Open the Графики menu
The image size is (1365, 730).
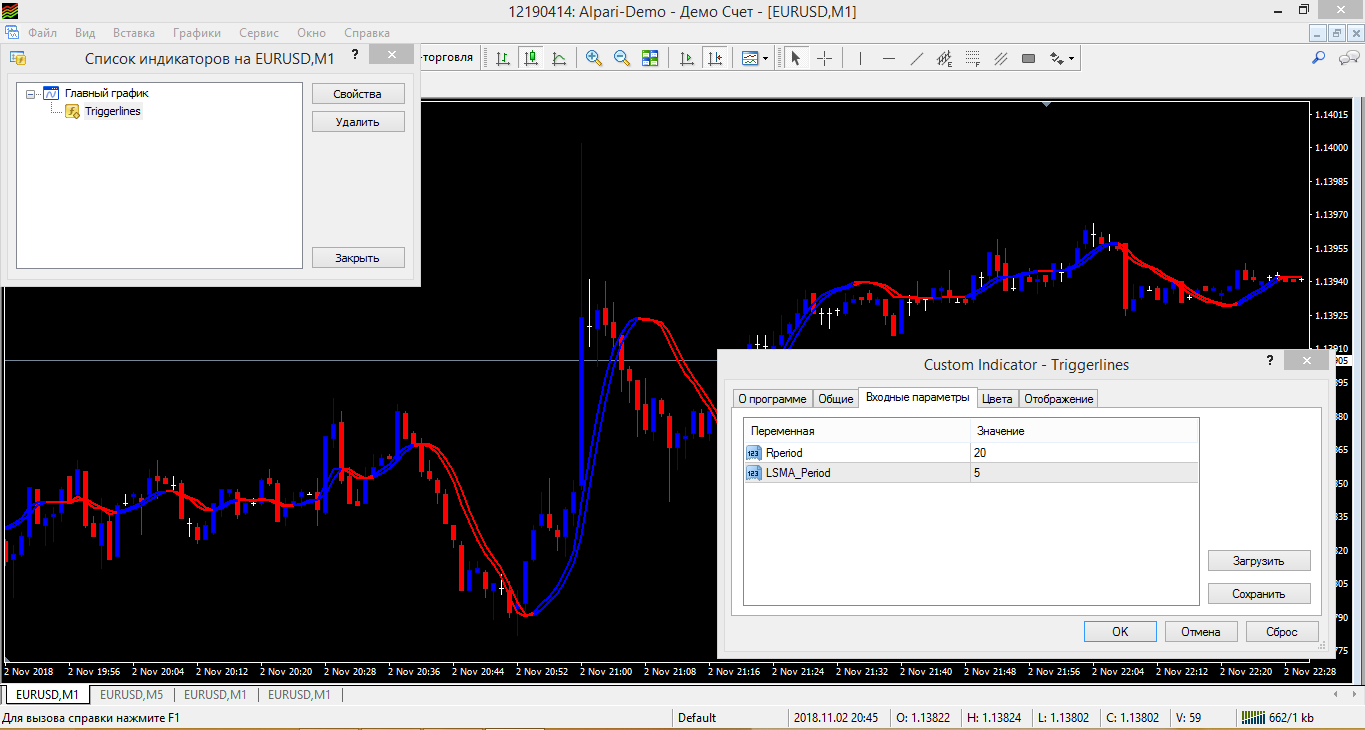pyautogui.click(x=196, y=33)
